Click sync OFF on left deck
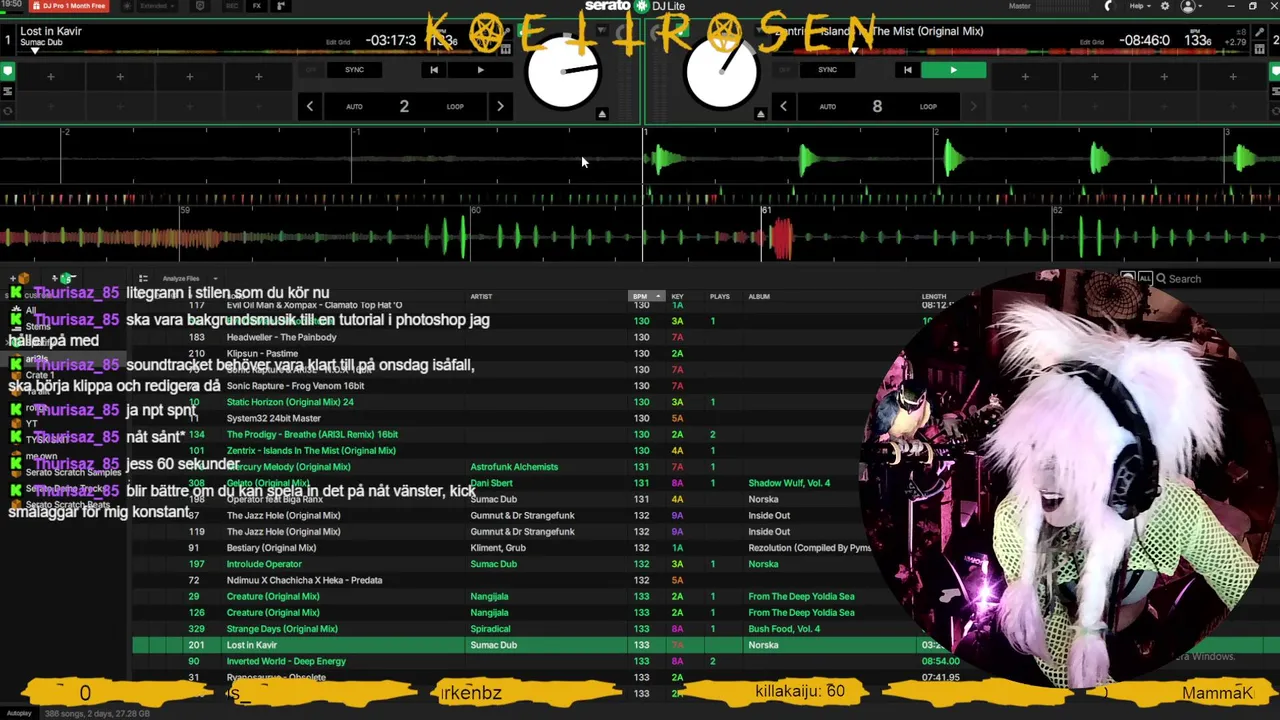The width and height of the screenshot is (1280, 720). (311, 70)
